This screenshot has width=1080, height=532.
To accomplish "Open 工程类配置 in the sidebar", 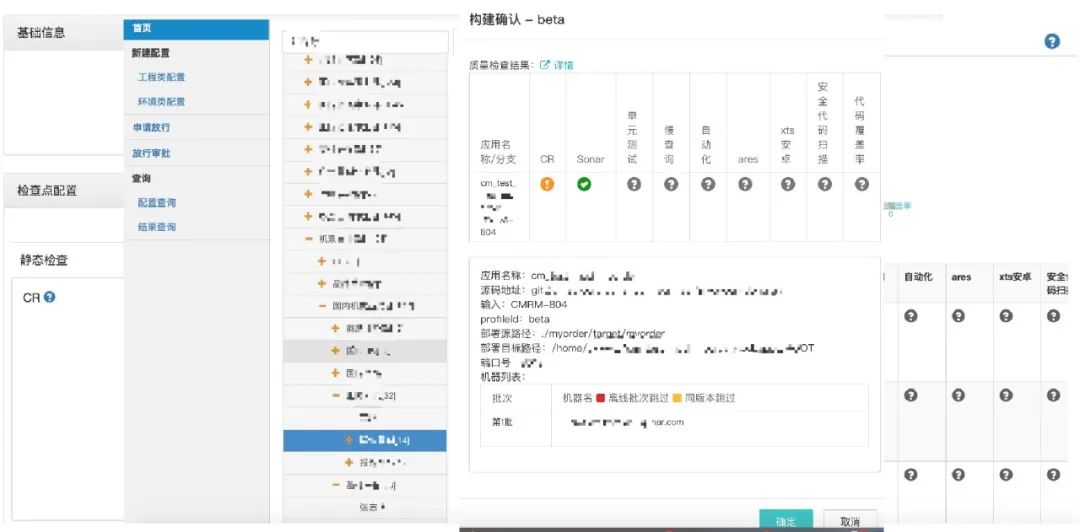I will click(x=161, y=77).
